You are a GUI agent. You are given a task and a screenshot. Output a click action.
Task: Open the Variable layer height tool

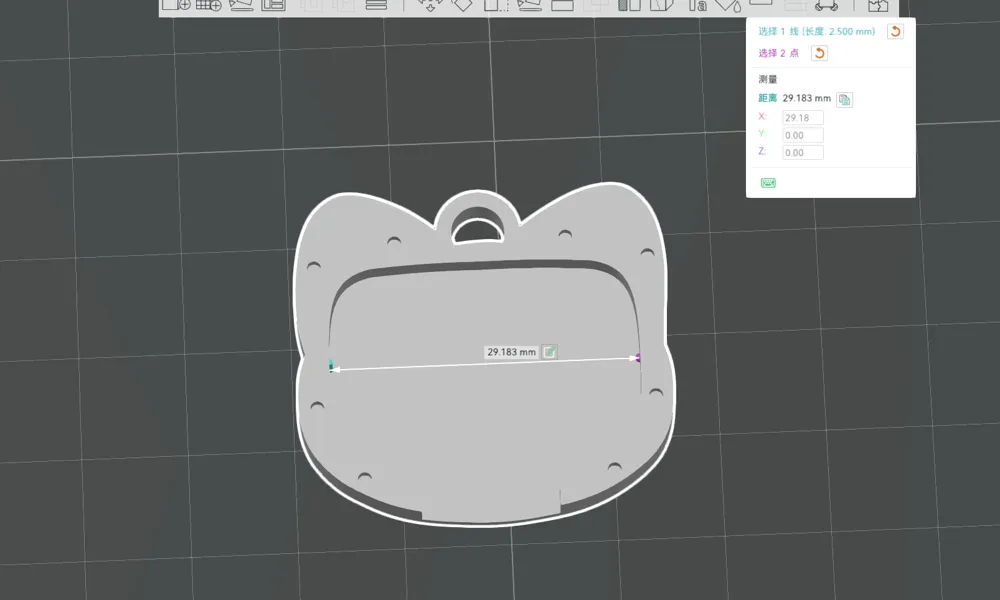click(x=376, y=5)
